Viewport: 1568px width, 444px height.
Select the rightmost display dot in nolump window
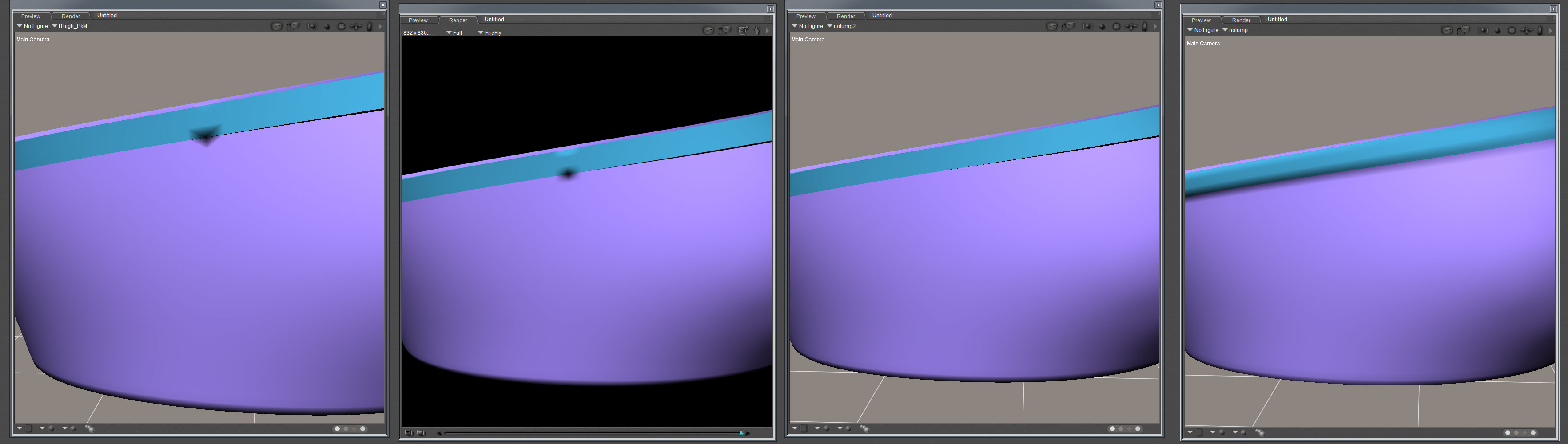coord(1533,432)
